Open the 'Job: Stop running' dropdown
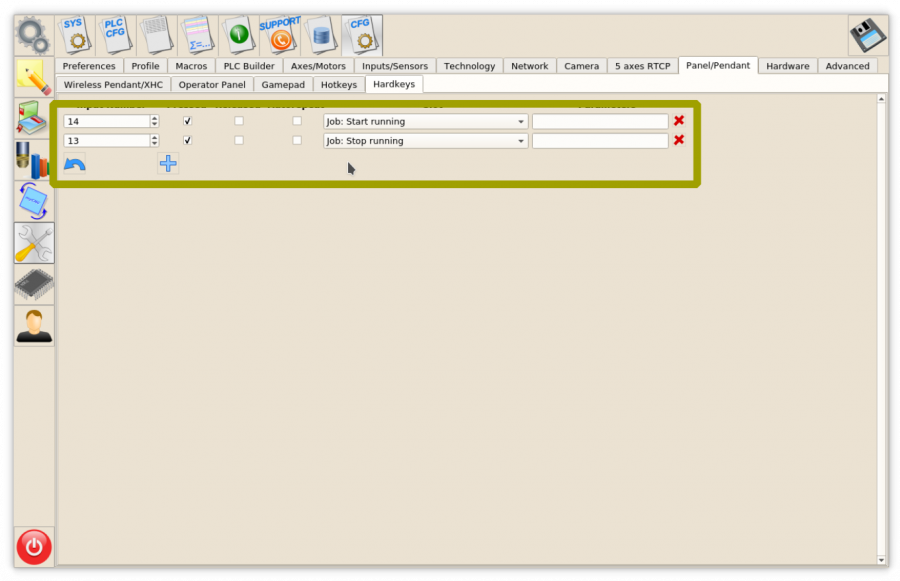The image size is (900, 581). (x=426, y=141)
